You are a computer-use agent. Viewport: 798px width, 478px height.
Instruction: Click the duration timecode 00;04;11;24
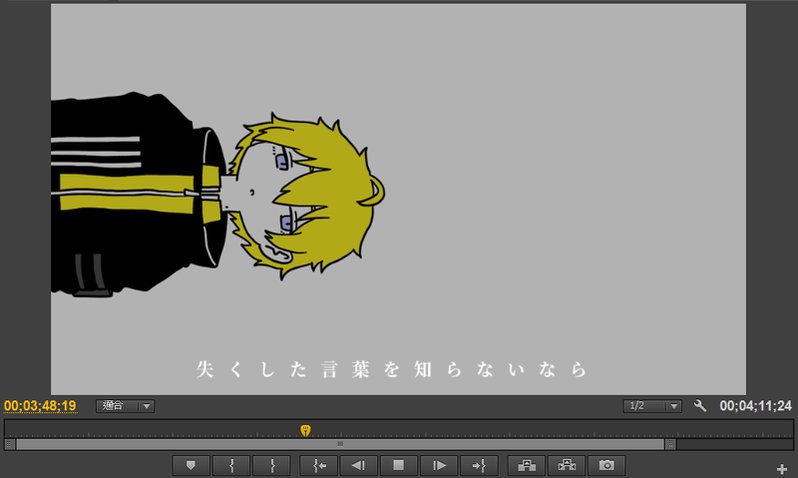tap(756, 406)
